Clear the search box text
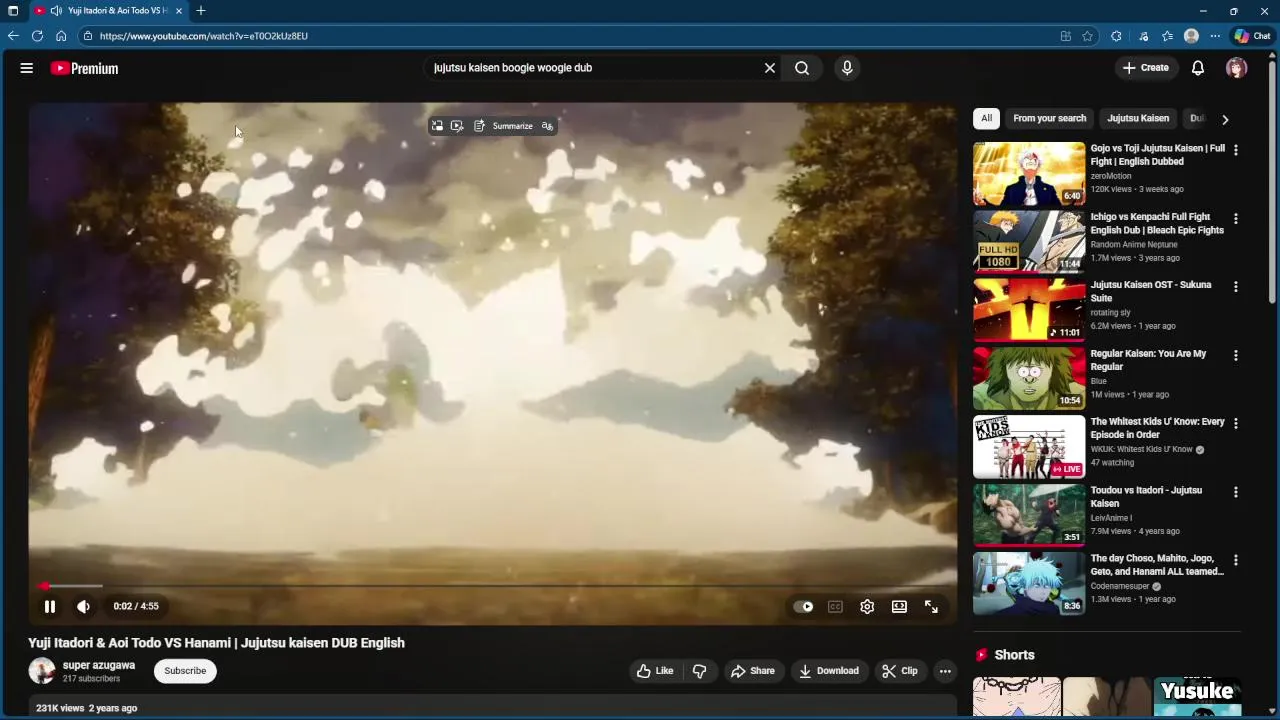This screenshot has height=720, width=1280. 770,68
